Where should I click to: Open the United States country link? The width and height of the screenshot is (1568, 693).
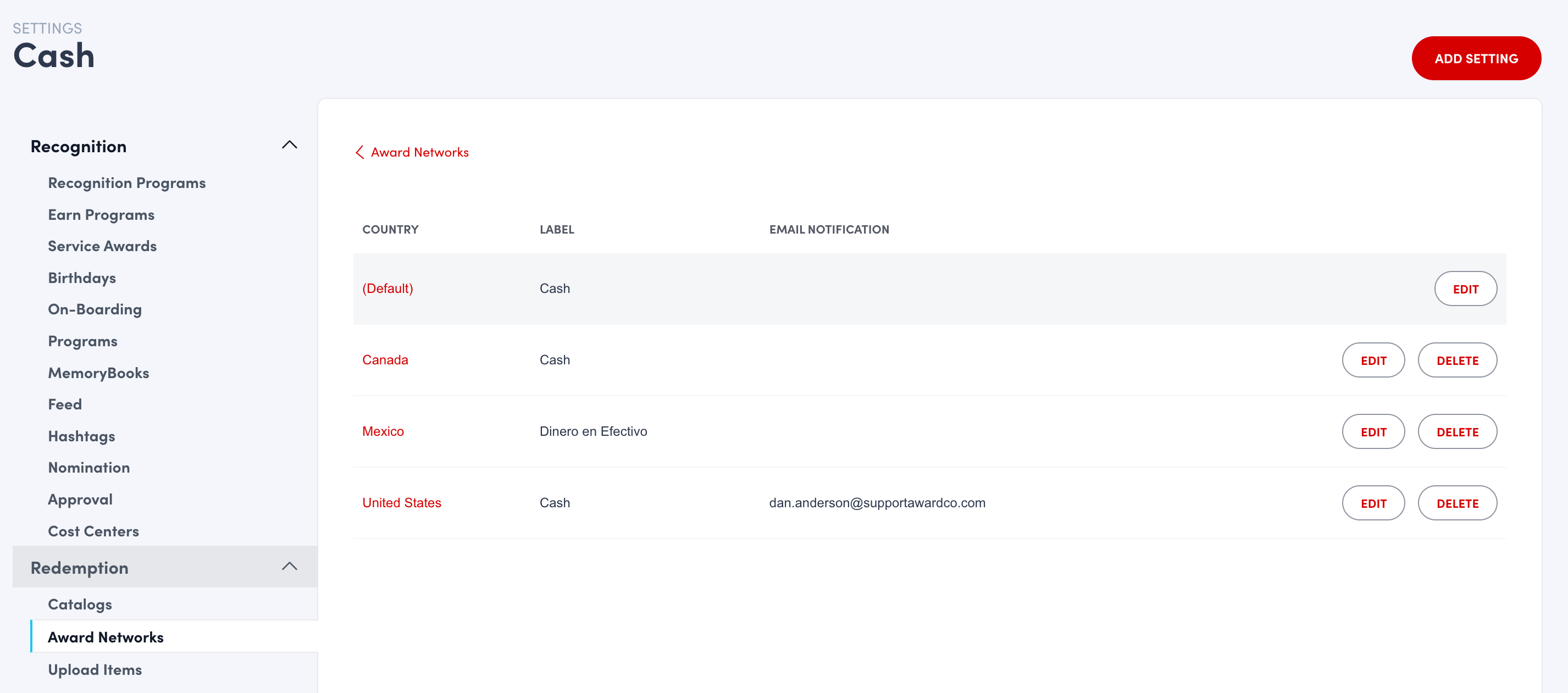pyautogui.click(x=401, y=502)
